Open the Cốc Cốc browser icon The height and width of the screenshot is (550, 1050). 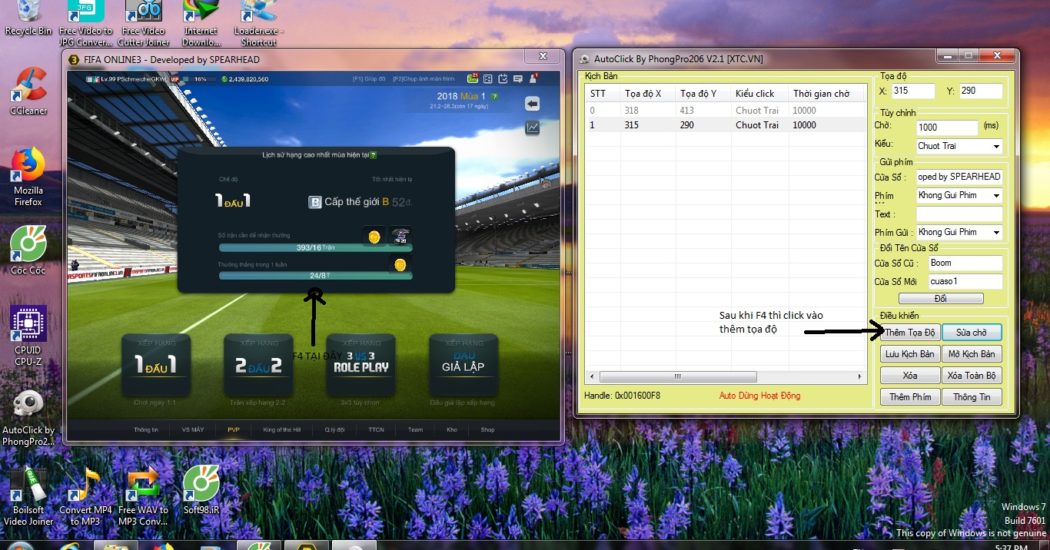click(x=28, y=249)
